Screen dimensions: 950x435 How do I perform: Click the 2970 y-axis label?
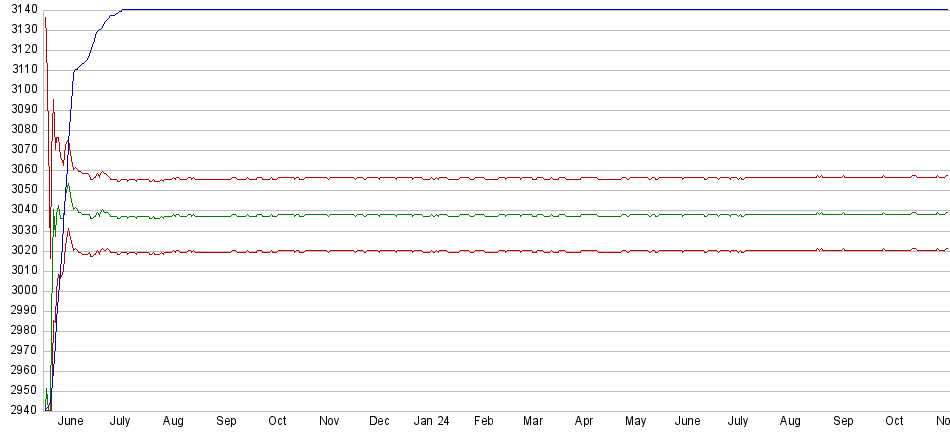click(x=19, y=350)
